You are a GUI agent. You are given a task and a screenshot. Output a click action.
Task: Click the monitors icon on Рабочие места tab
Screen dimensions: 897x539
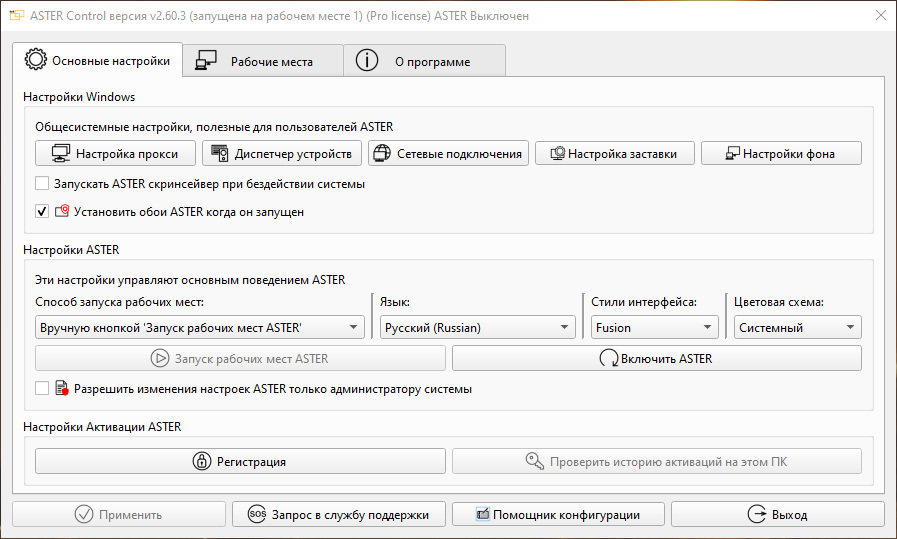(206, 60)
